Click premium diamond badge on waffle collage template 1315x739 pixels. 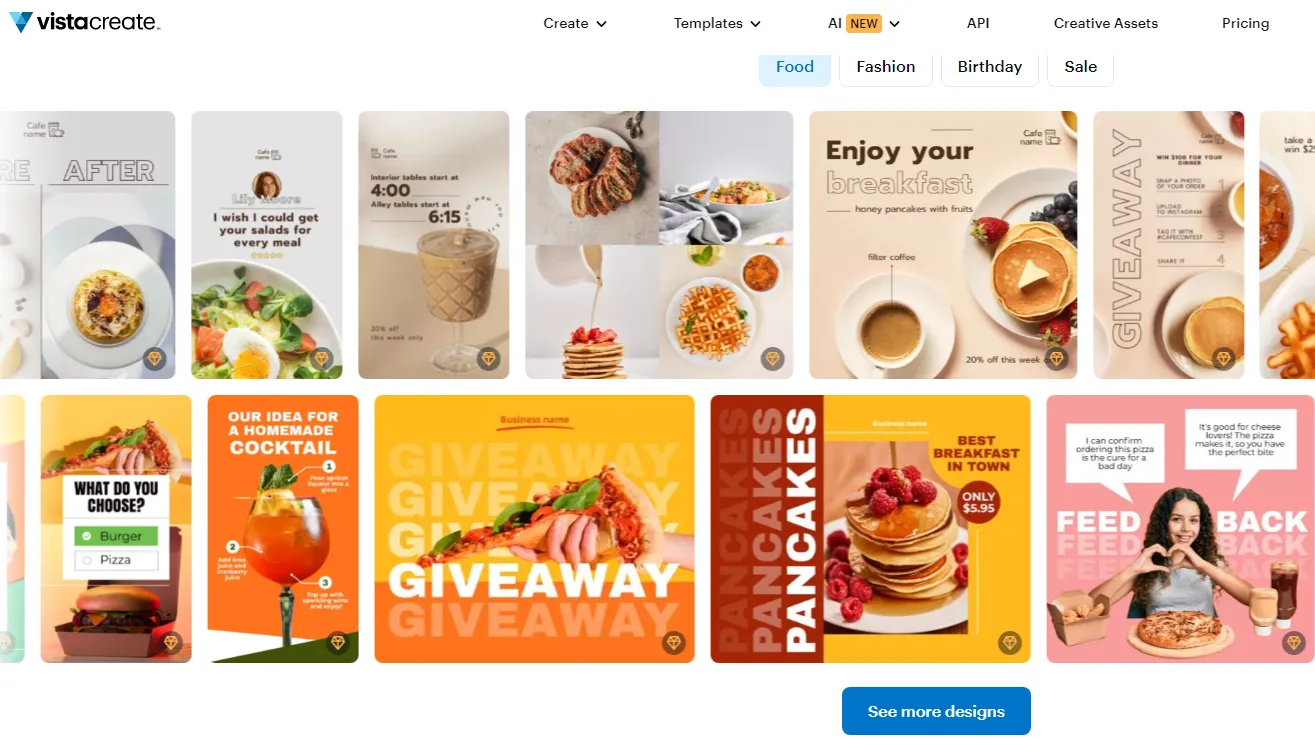[772, 358]
